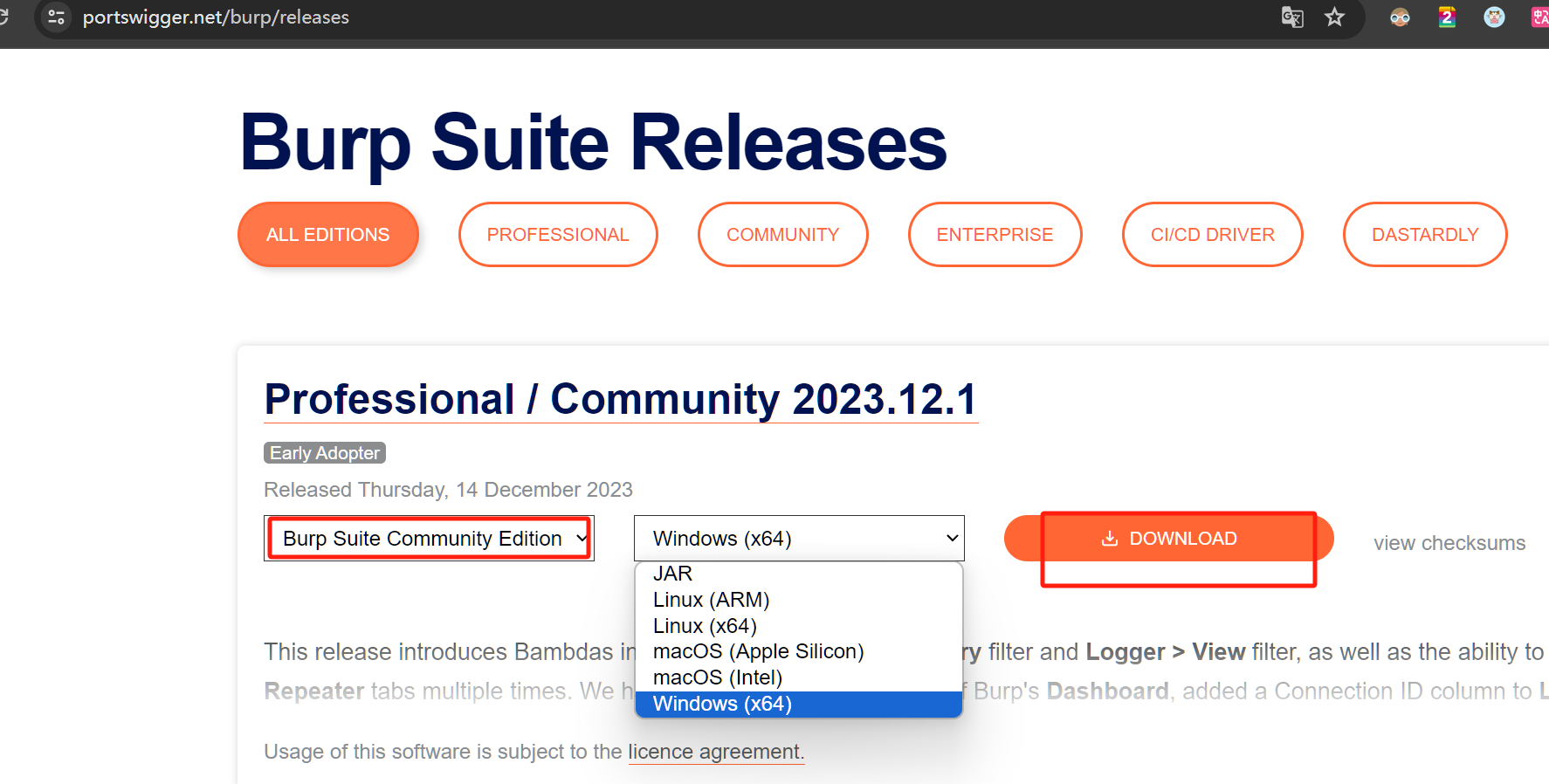This screenshot has width=1549, height=784.
Task: Open the glasses-face browser extension
Action: (x=1400, y=17)
